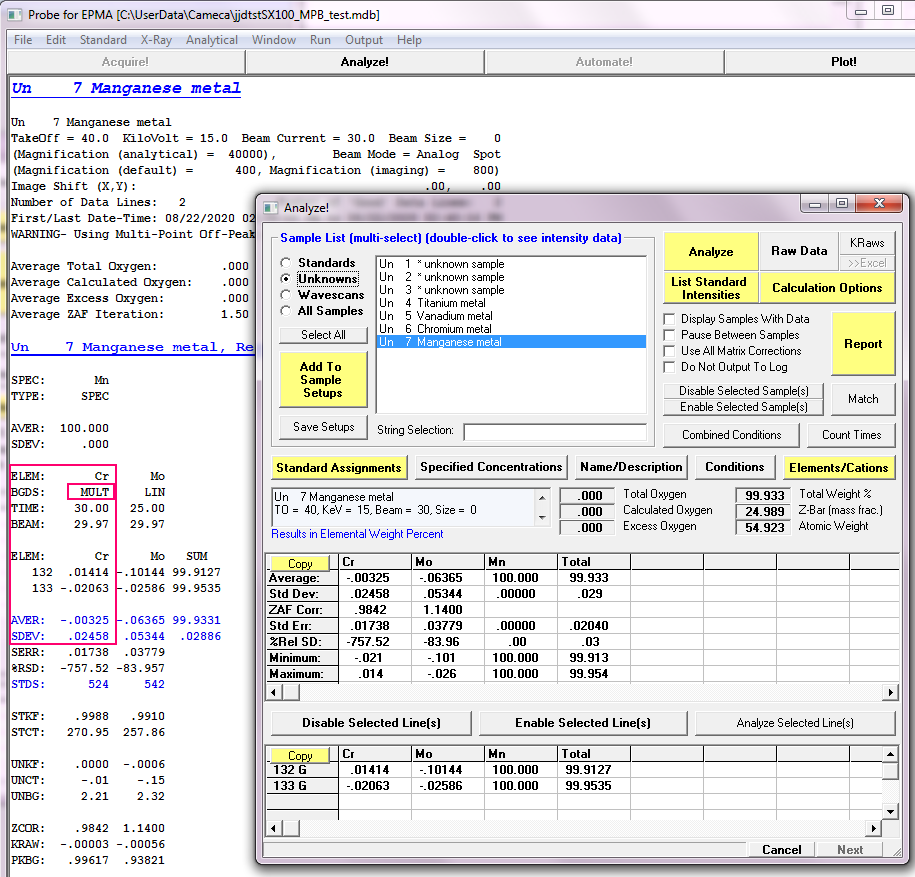Click the String Selection input field
The width and height of the screenshot is (915, 877).
pos(554,432)
